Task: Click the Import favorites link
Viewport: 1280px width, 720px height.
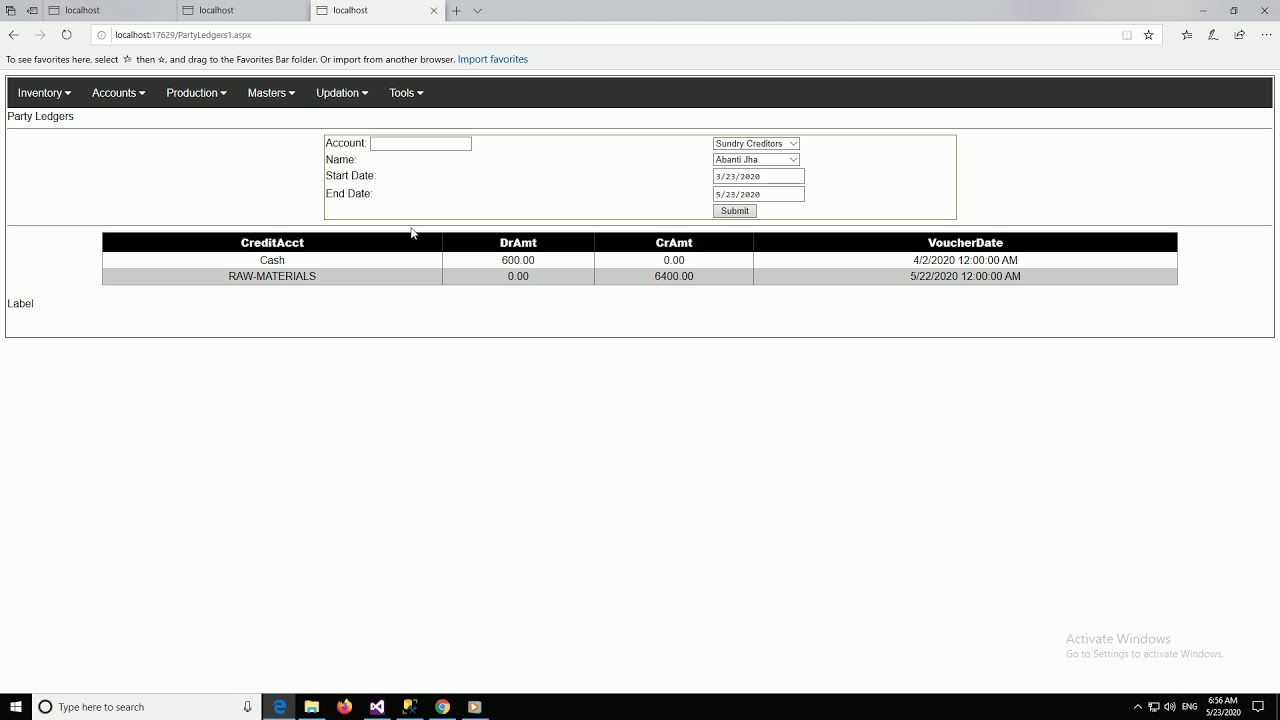Action: coord(493,59)
